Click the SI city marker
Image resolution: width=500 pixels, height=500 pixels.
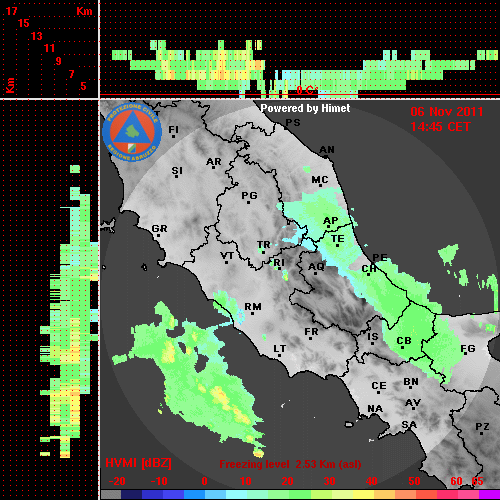177,172
